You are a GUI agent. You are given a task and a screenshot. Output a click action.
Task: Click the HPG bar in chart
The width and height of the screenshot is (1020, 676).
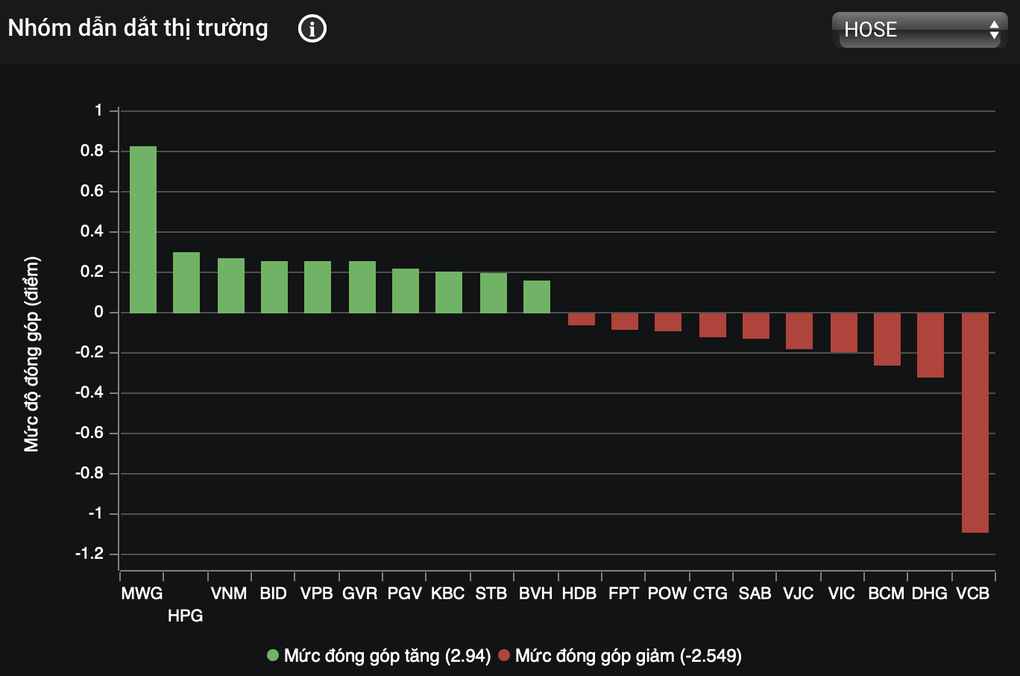(x=187, y=282)
